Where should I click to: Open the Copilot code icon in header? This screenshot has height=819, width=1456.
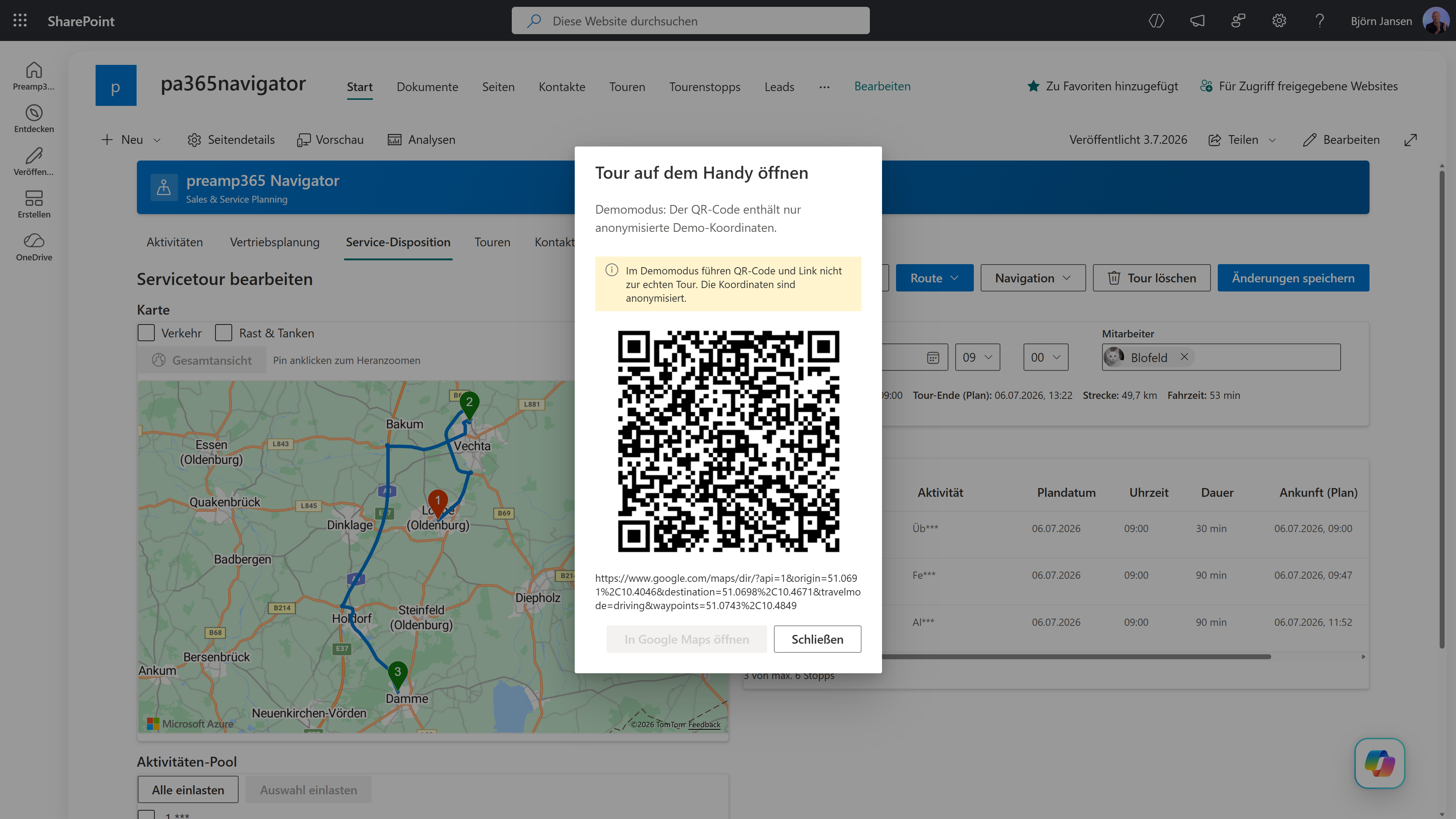(1156, 21)
